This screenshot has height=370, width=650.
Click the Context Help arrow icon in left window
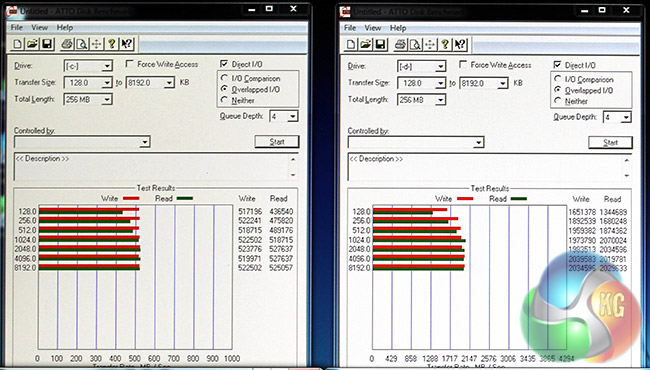coord(126,44)
